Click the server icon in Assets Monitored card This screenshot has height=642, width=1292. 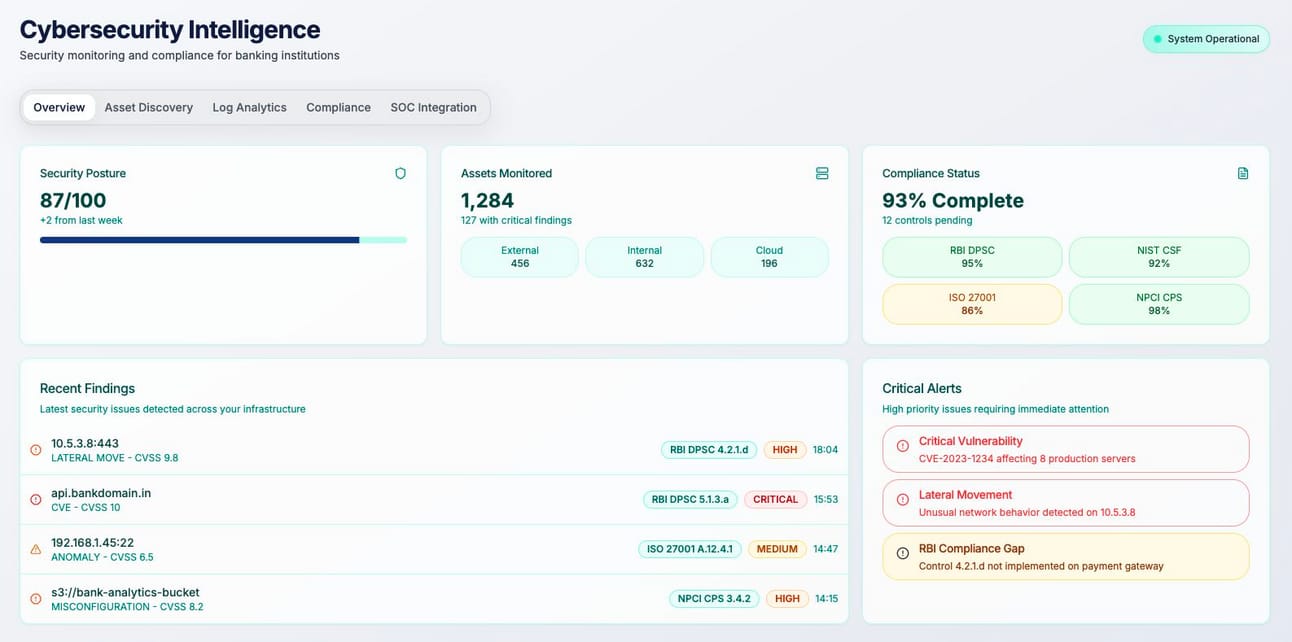coord(822,173)
